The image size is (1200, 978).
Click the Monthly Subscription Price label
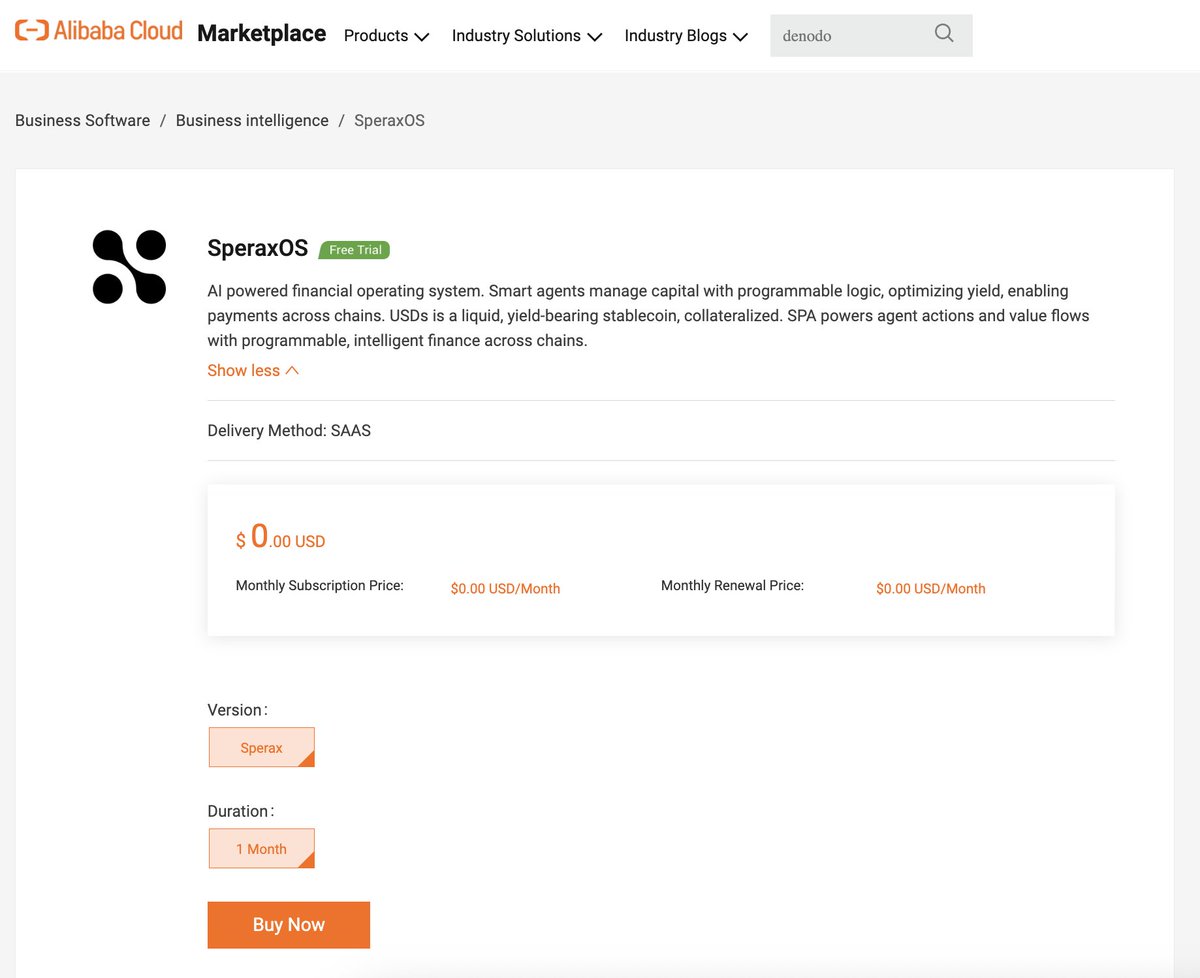tap(320, 586)
